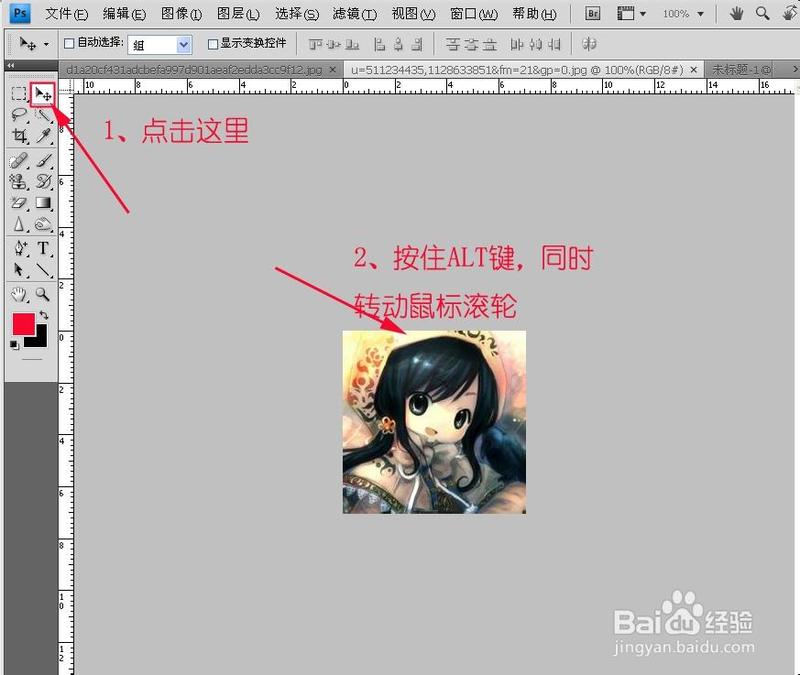The image size is (800, 675).
Task: Select the Crop tool
Action: coord(19,135)
